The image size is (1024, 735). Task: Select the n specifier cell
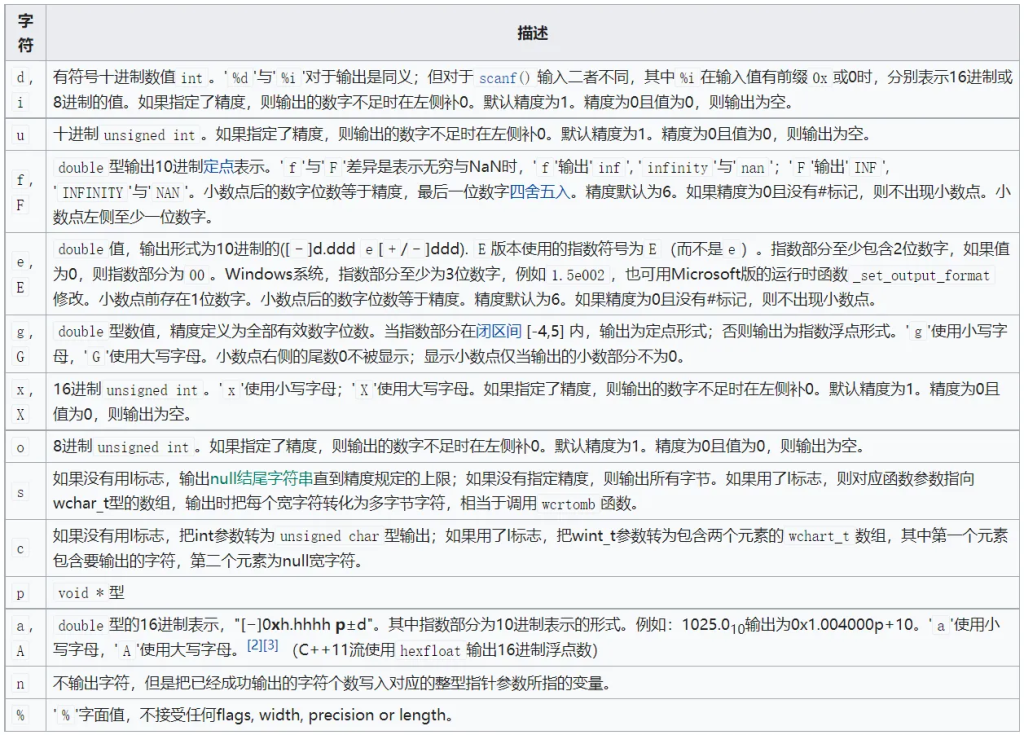[x=24, y=685]
